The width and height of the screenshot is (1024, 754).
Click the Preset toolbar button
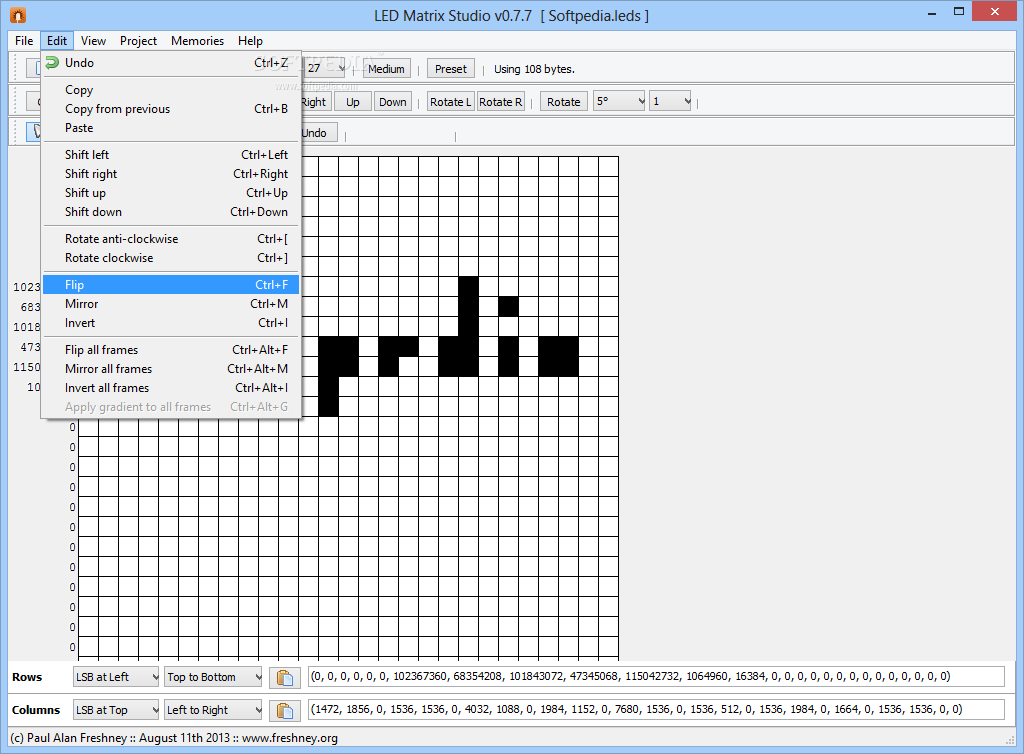coord(451,69)
